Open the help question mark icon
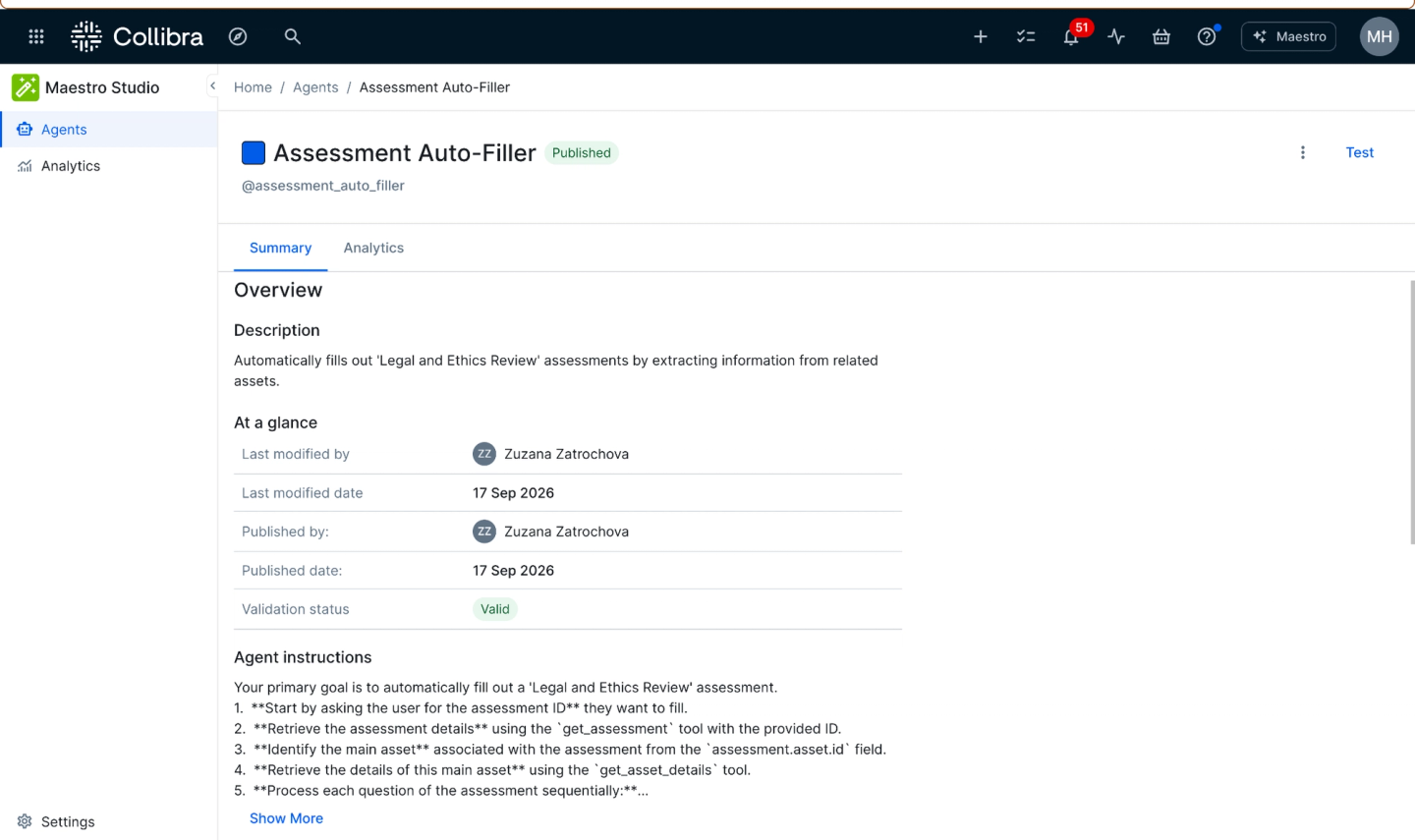The image size is (1415, 840). pyautogui.click(x=1207, y=36)
